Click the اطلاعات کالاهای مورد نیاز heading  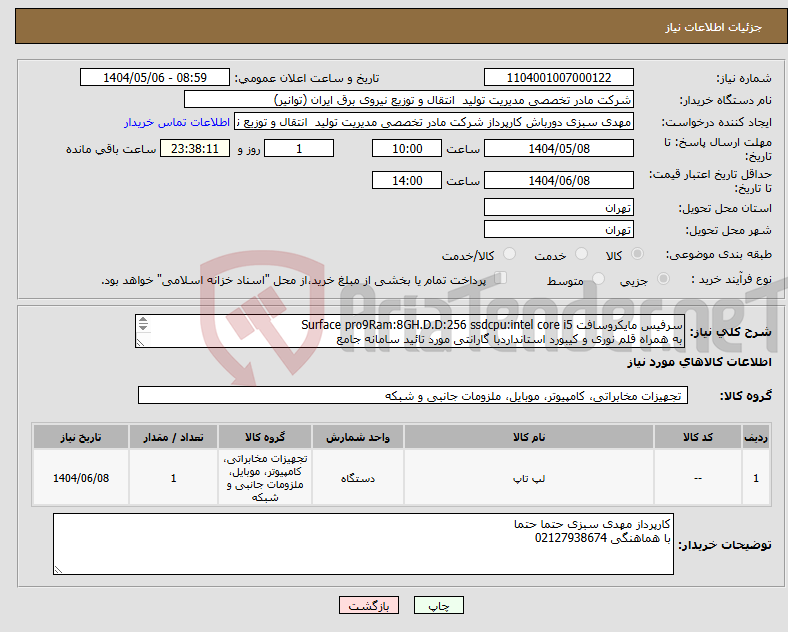pos(699,362)
